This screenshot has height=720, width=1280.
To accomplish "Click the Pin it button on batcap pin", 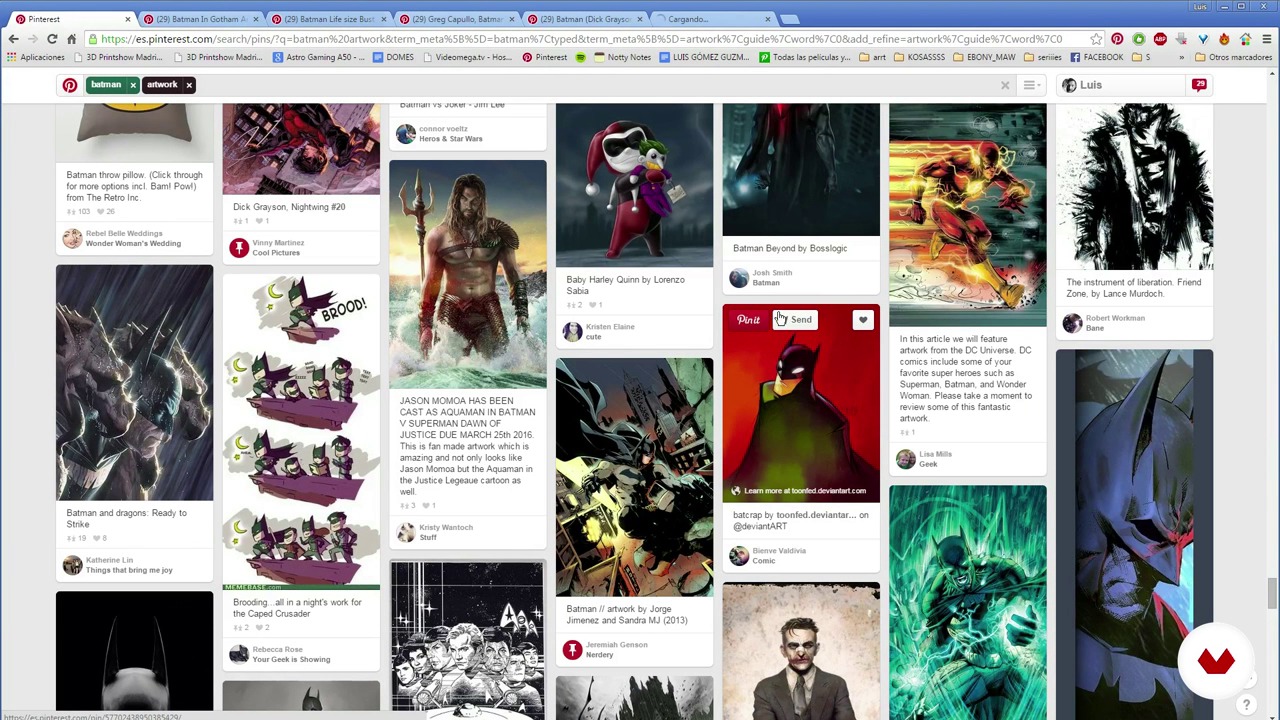I will tap(748, 320).
